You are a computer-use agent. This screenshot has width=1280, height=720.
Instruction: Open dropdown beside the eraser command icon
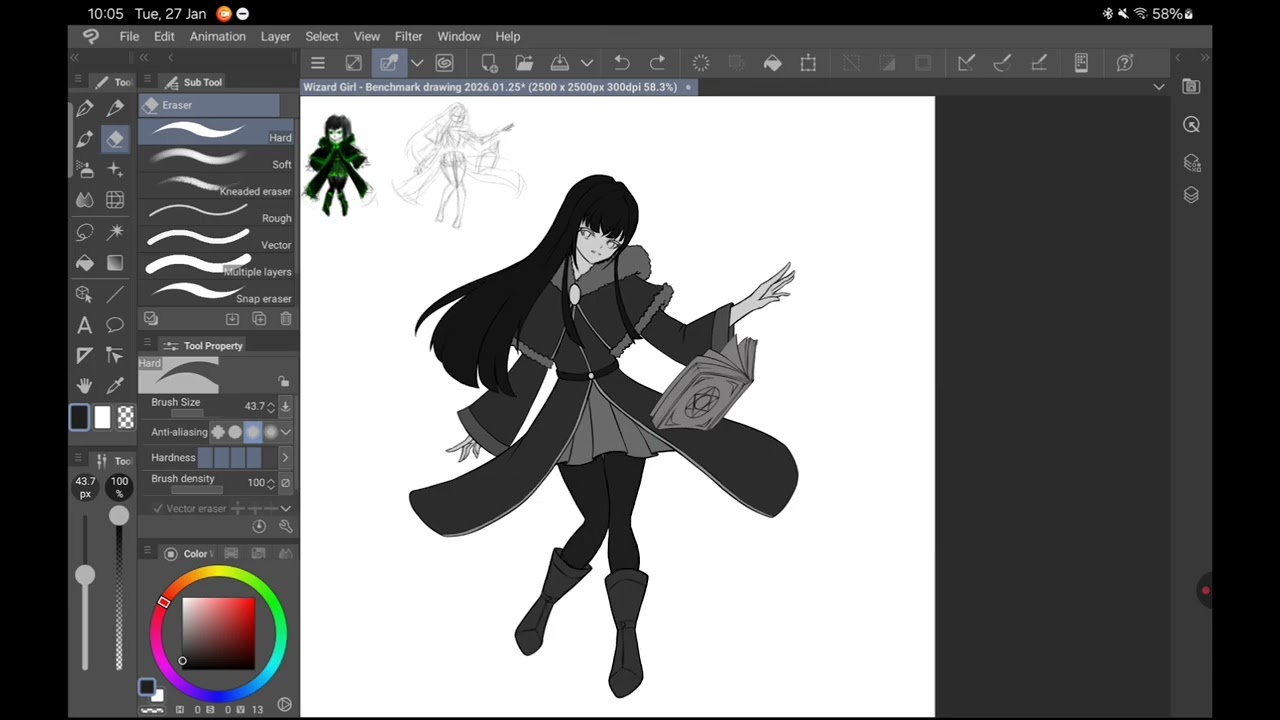pyautogui.click(x=417, y=63)
